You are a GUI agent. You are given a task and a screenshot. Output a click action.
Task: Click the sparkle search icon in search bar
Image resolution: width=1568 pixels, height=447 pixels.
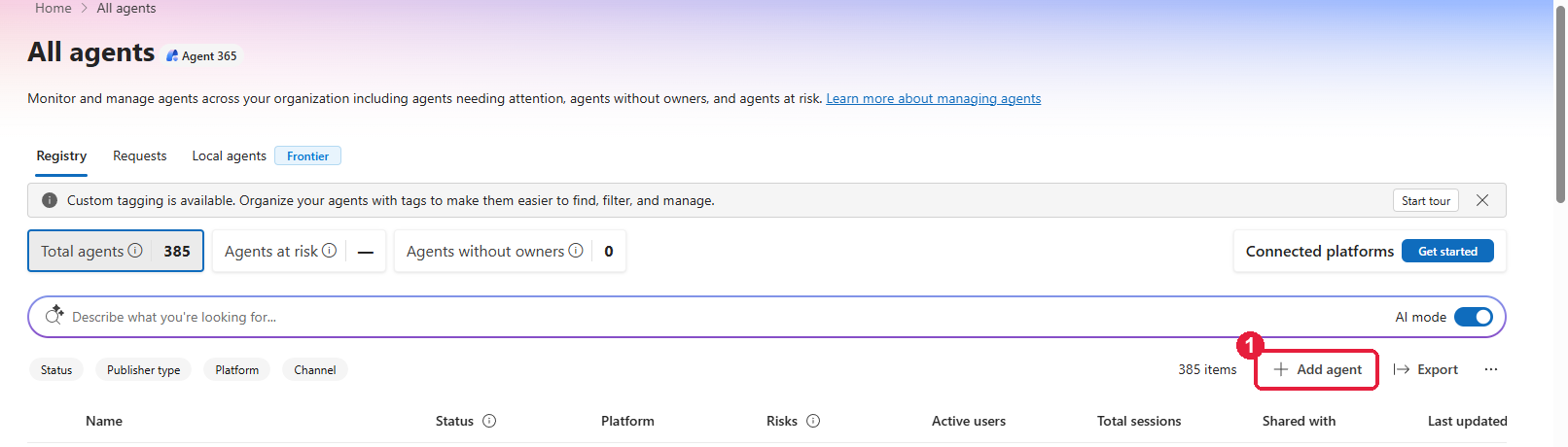(54, 316)
